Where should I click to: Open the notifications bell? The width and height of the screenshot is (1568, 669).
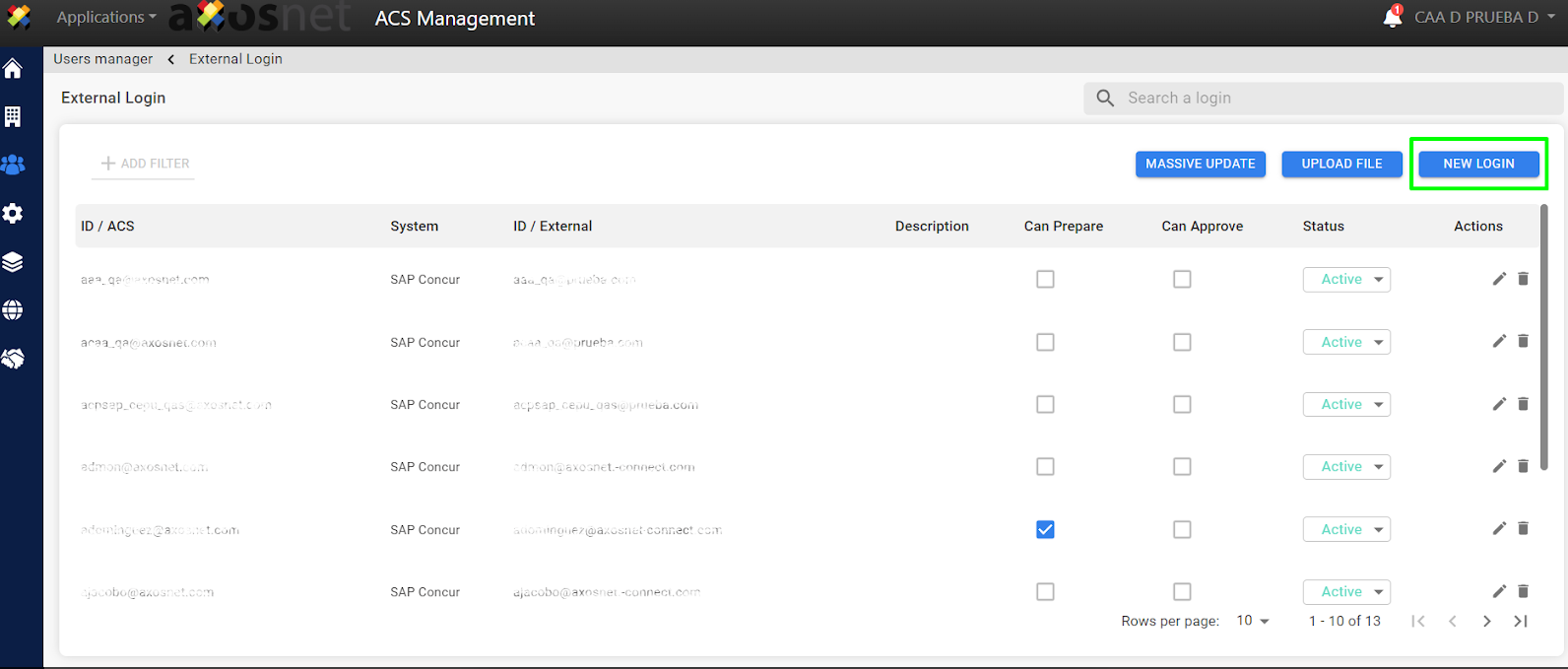[x=1392, y=17]
